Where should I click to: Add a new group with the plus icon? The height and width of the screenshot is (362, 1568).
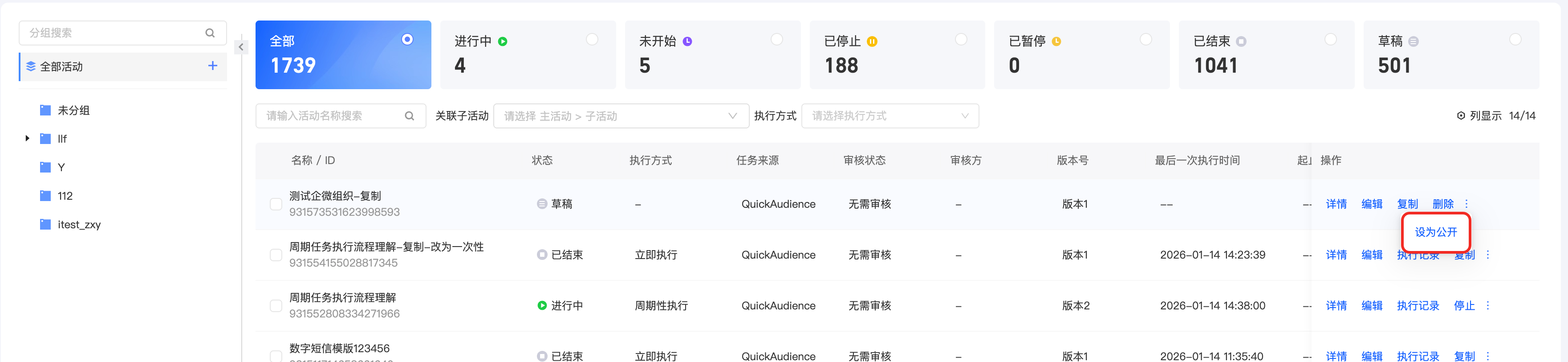coord(212,66)
